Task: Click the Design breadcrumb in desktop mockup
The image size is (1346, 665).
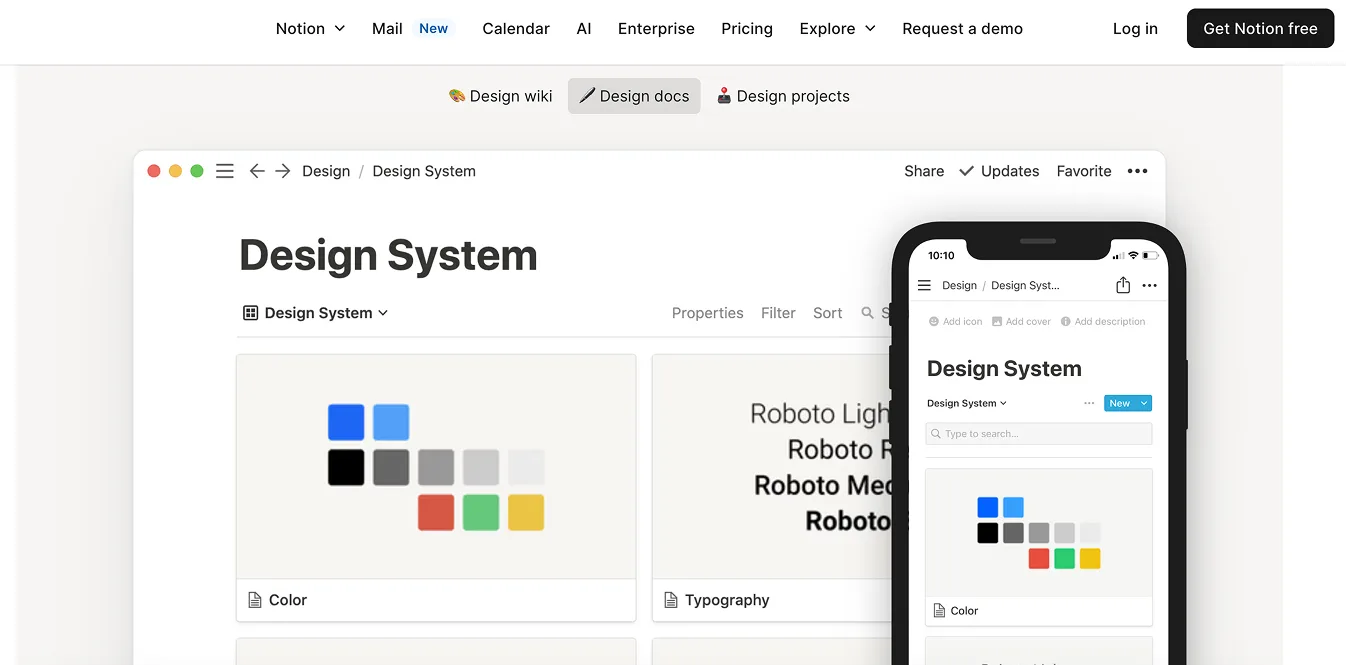Action: (326, 171)
